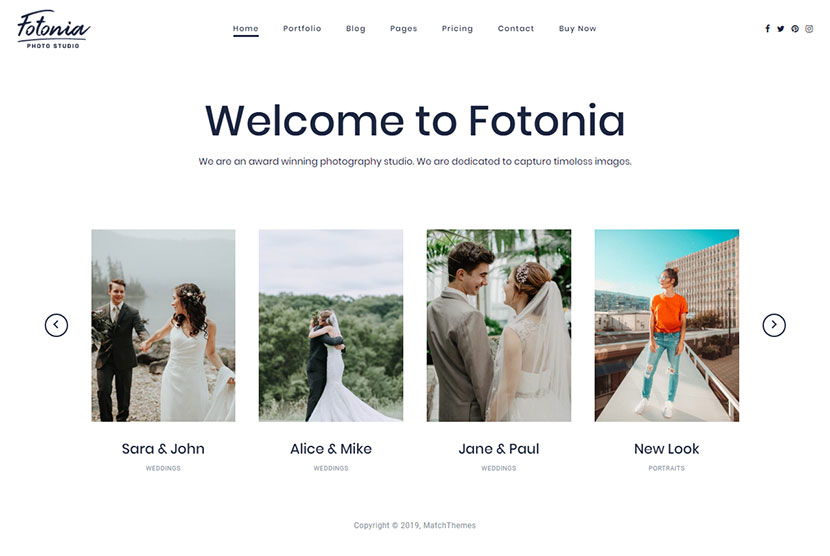Open the Sara & John title link
Viewport: 830px width, 556px height.
click(163, 449)
